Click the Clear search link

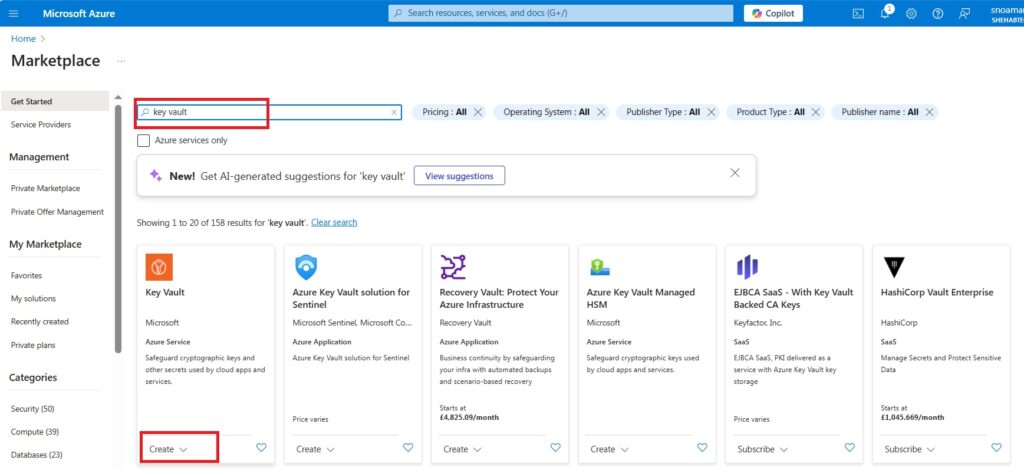(334, 223)
